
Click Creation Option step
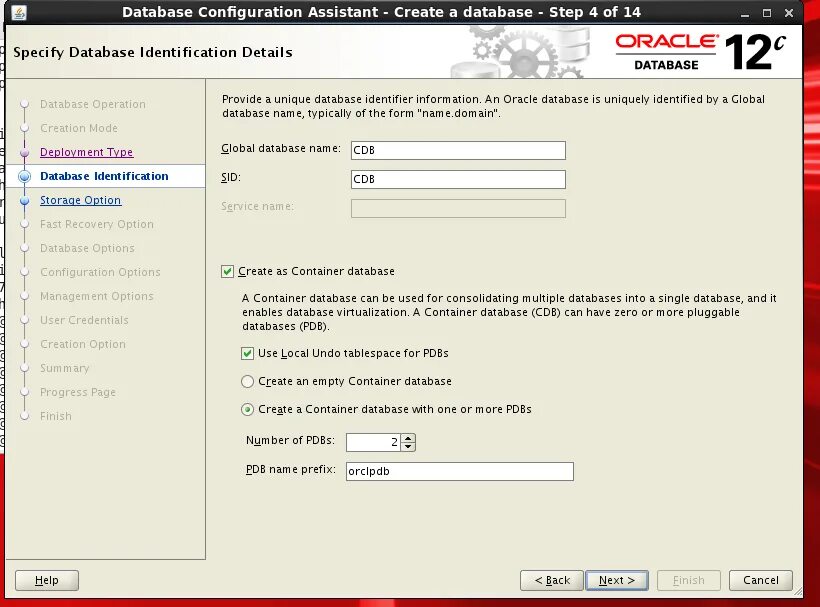coord(83,345)
